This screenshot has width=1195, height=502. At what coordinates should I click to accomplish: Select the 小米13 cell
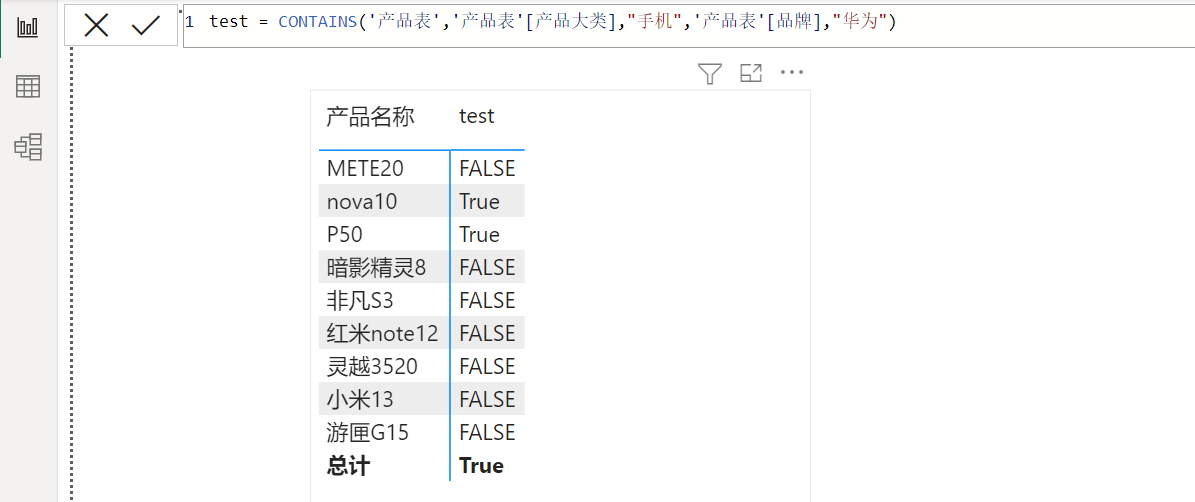385,399
